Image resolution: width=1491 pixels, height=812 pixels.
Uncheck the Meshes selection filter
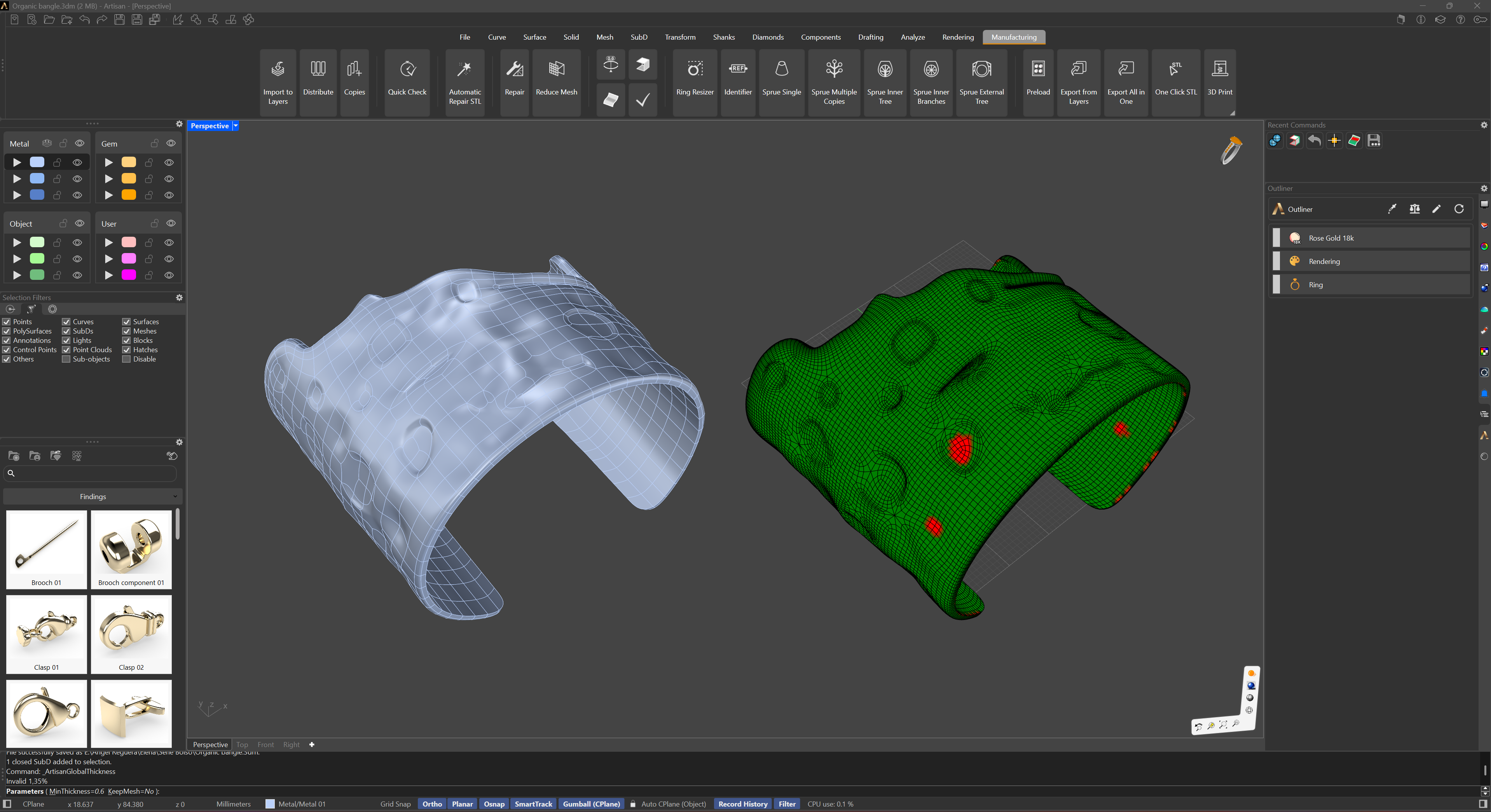(x=126, y=331)
